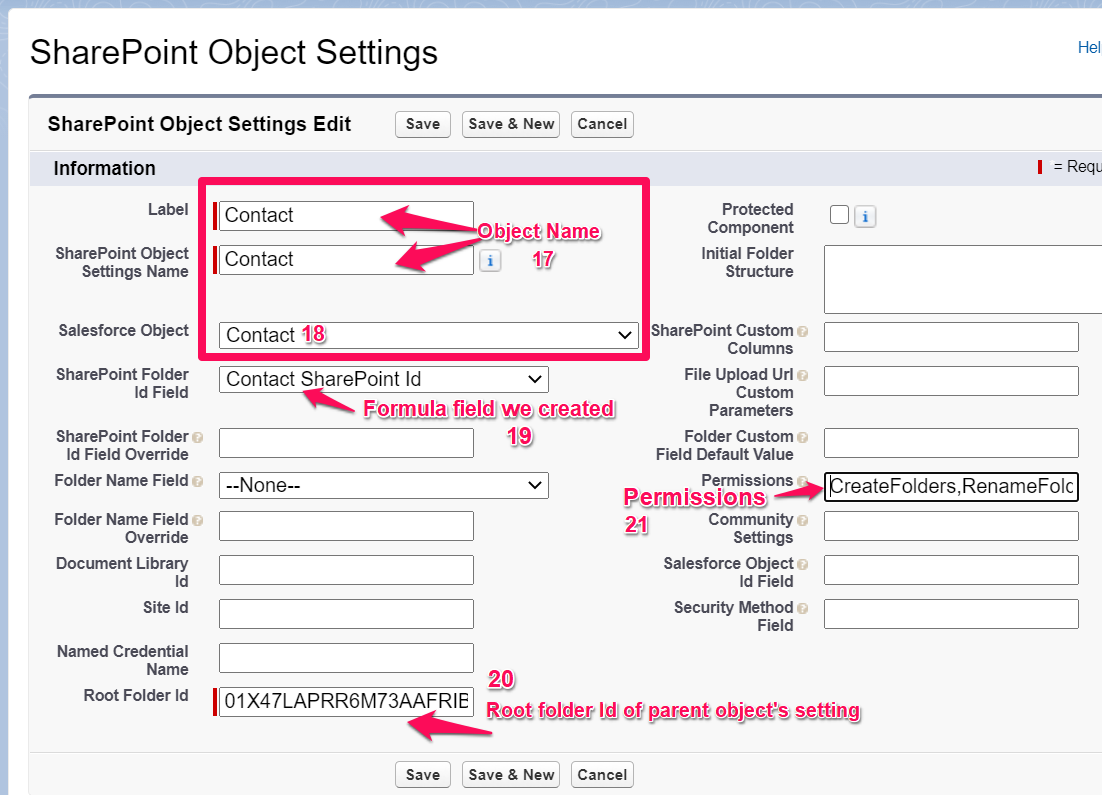Show help for Community Settings

point(803,520)
